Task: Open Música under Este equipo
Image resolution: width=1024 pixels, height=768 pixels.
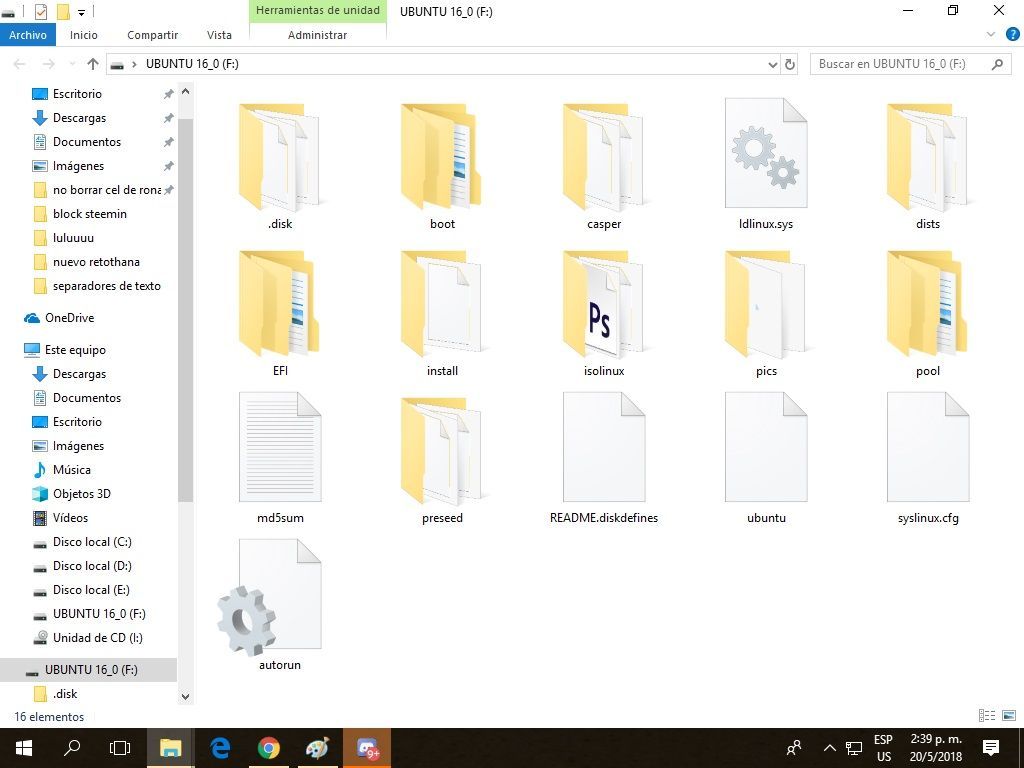Action: pos(71,470)
